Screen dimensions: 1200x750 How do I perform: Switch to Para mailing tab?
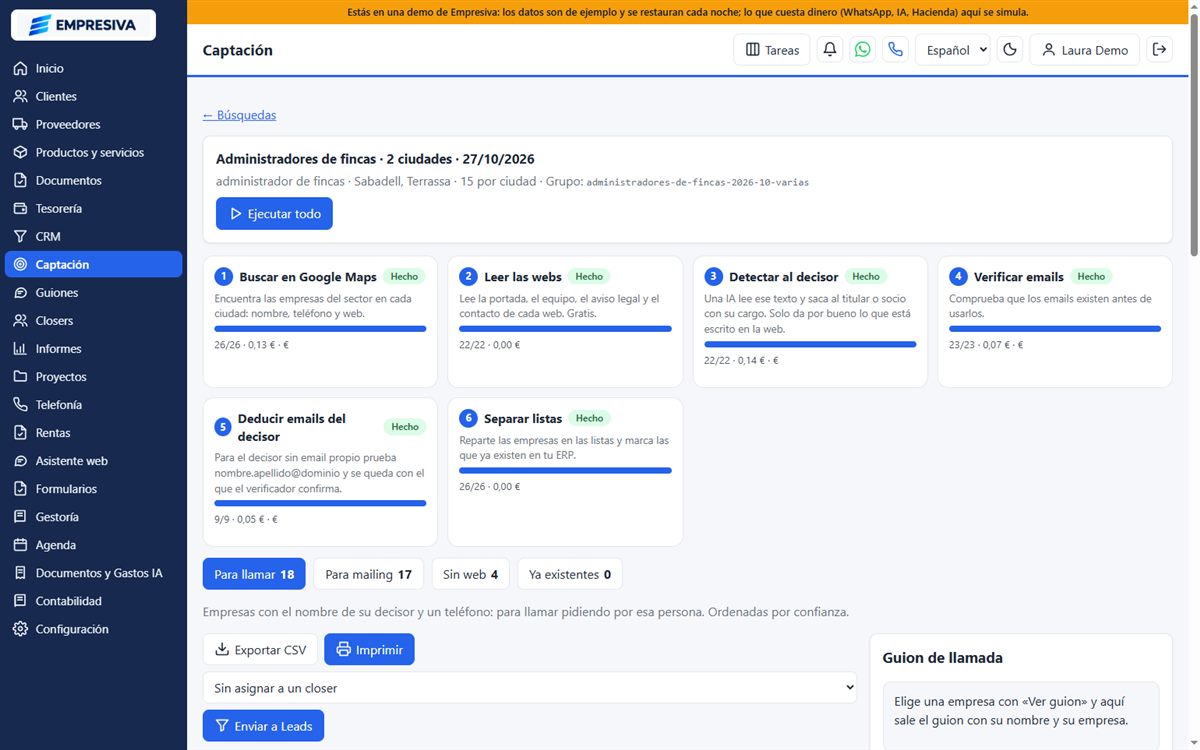point(368,574)
